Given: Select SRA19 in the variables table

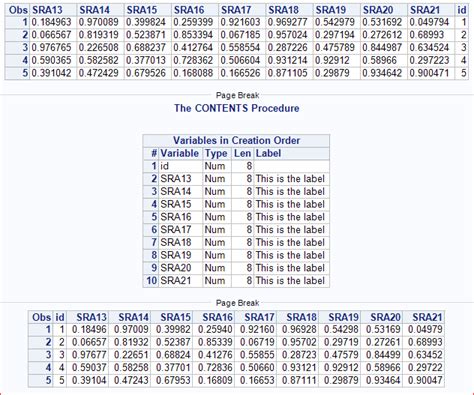Looking at the screenshot, I should pyautogui.click(x=176, y=255).
